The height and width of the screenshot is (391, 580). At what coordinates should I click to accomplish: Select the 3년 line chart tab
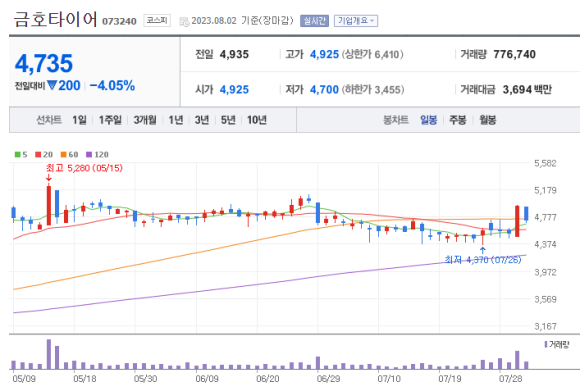pyautogui.click(x=202, y=120)
